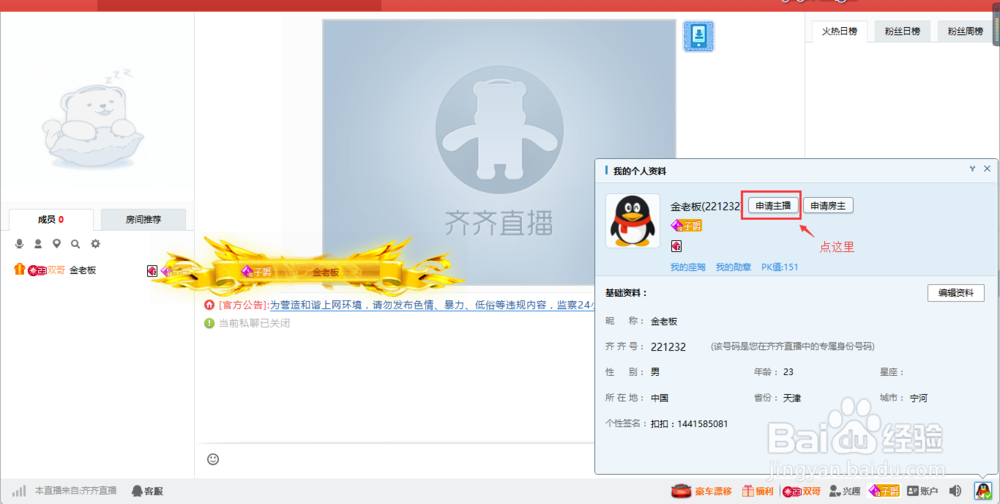
Task: Click the signal strength bars icon
Action: point(19,491)
